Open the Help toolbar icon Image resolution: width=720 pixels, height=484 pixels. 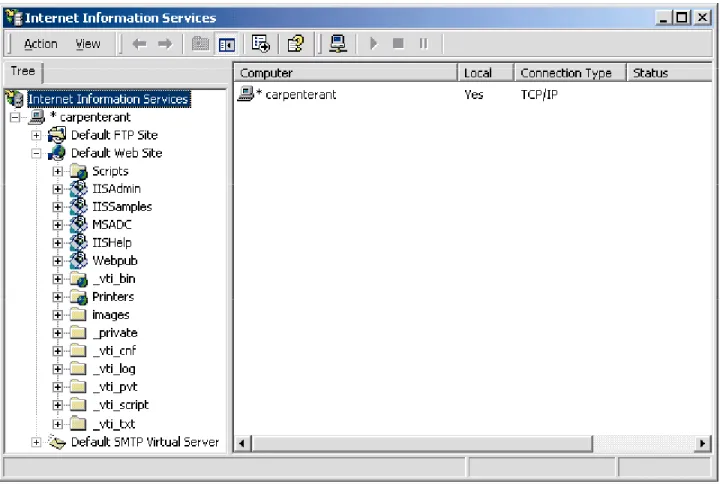[x=296, y=44]
